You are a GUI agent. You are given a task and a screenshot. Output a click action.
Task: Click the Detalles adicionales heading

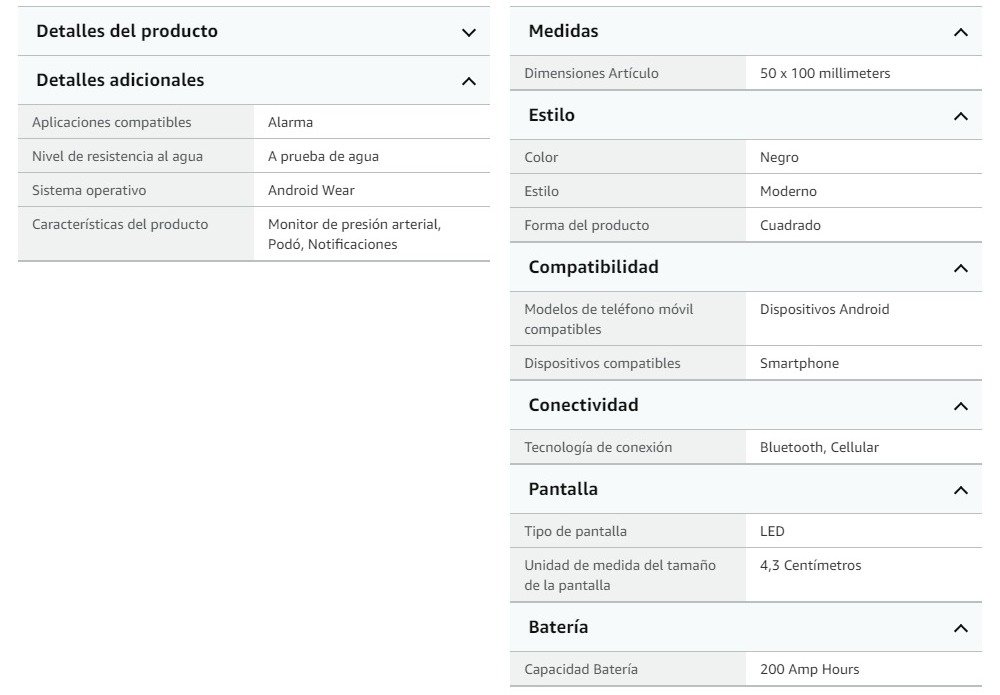[120, 80]
